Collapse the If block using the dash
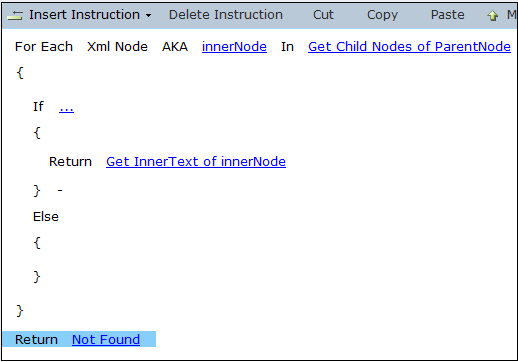Image resolution: width=518 pixels, height=362 pixels. pos(60,190)
